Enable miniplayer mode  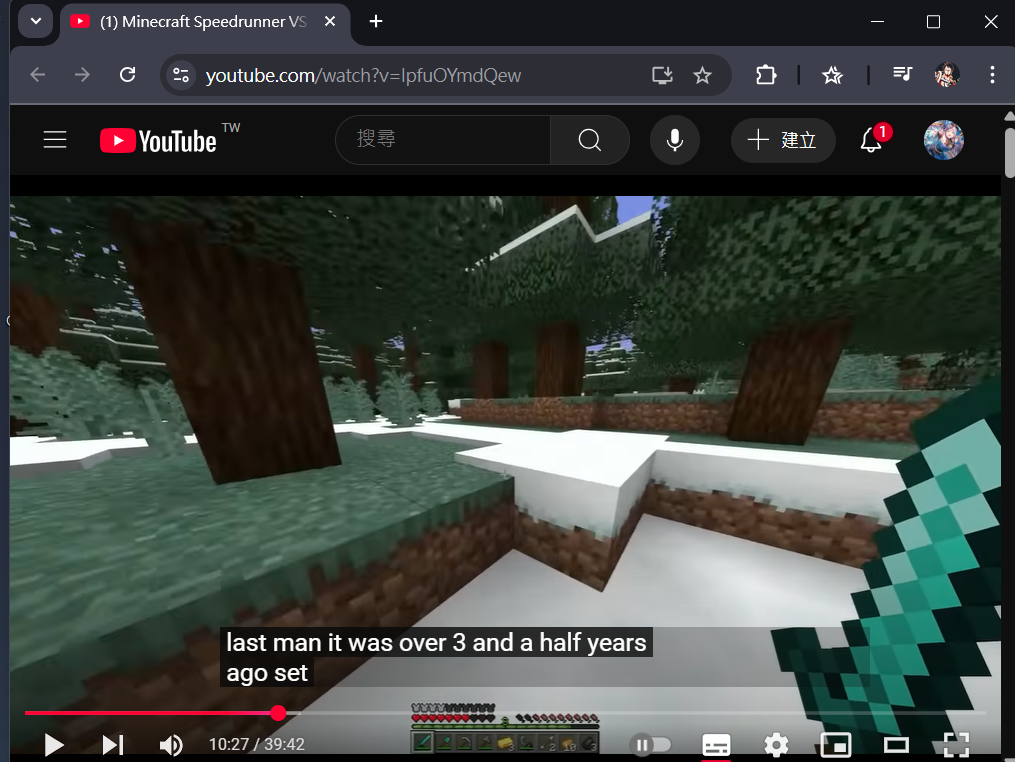(x=836, y=745)
